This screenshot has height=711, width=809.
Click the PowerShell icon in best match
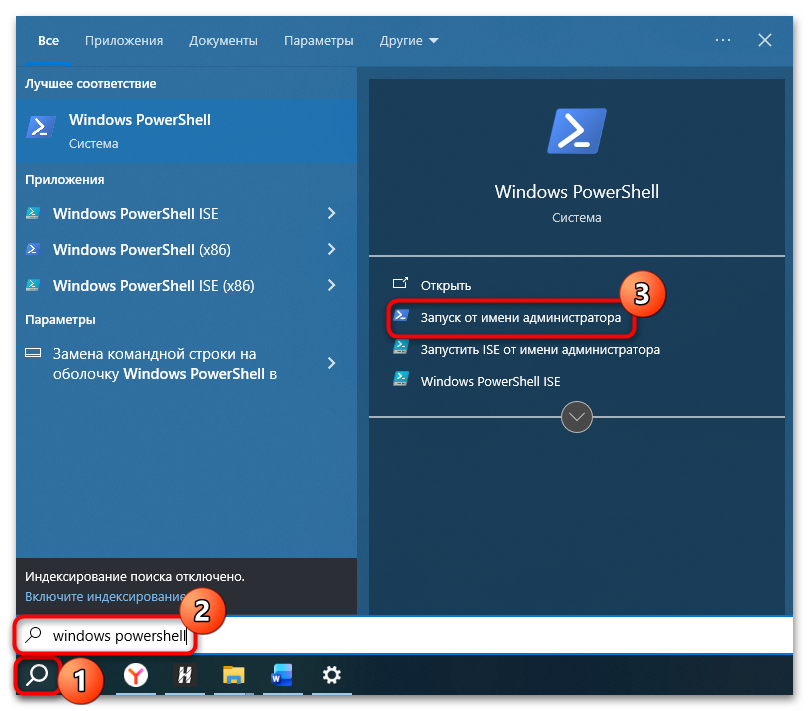pyautogui.click(x=40, y=127)
